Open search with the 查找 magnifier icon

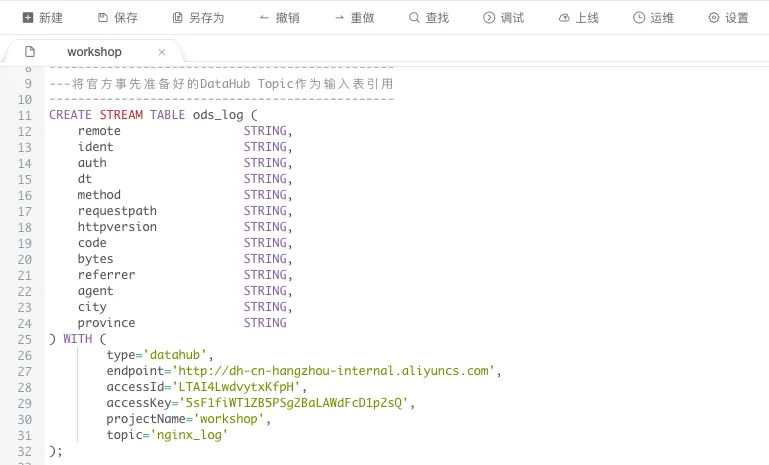coord(414,18)
